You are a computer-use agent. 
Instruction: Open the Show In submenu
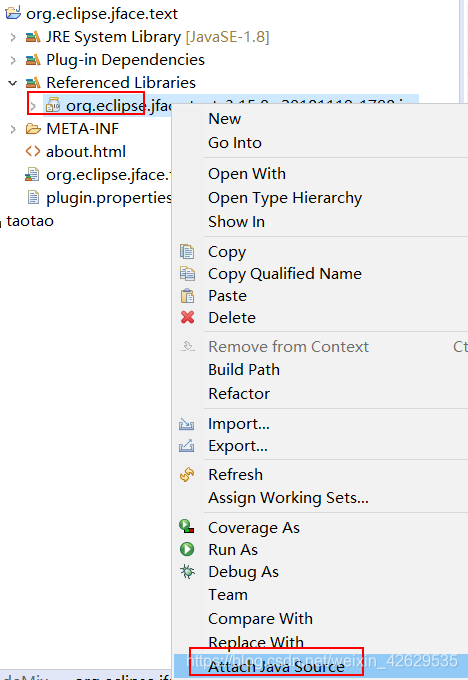[x=236, y=222]
